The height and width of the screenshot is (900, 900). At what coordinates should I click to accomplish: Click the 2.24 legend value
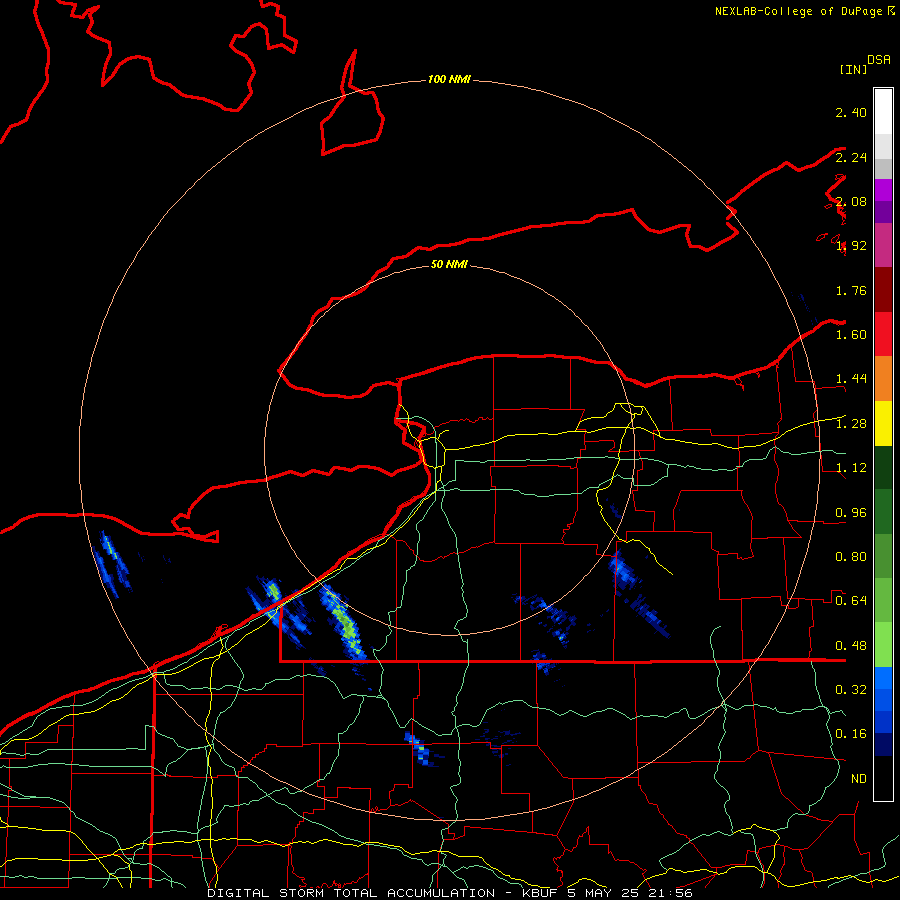851,157
